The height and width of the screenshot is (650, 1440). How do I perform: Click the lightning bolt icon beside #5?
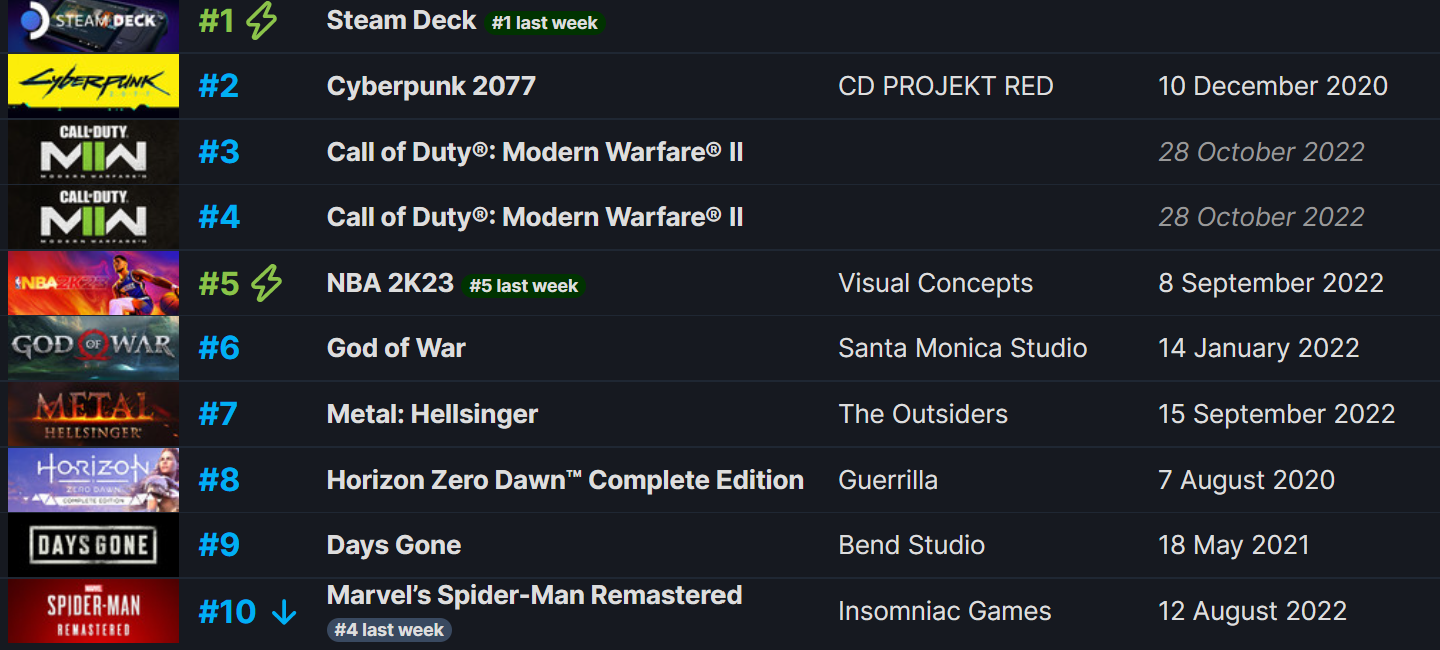click(266, 283)
